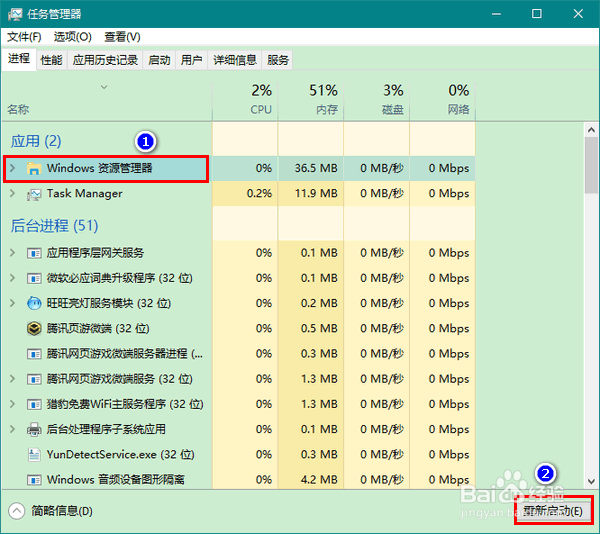Image resolution: width=600 pixels, height=534 pixels.
Task: Expand the 微软必应词典升级程序 row
Action: [x=12, y=278]
